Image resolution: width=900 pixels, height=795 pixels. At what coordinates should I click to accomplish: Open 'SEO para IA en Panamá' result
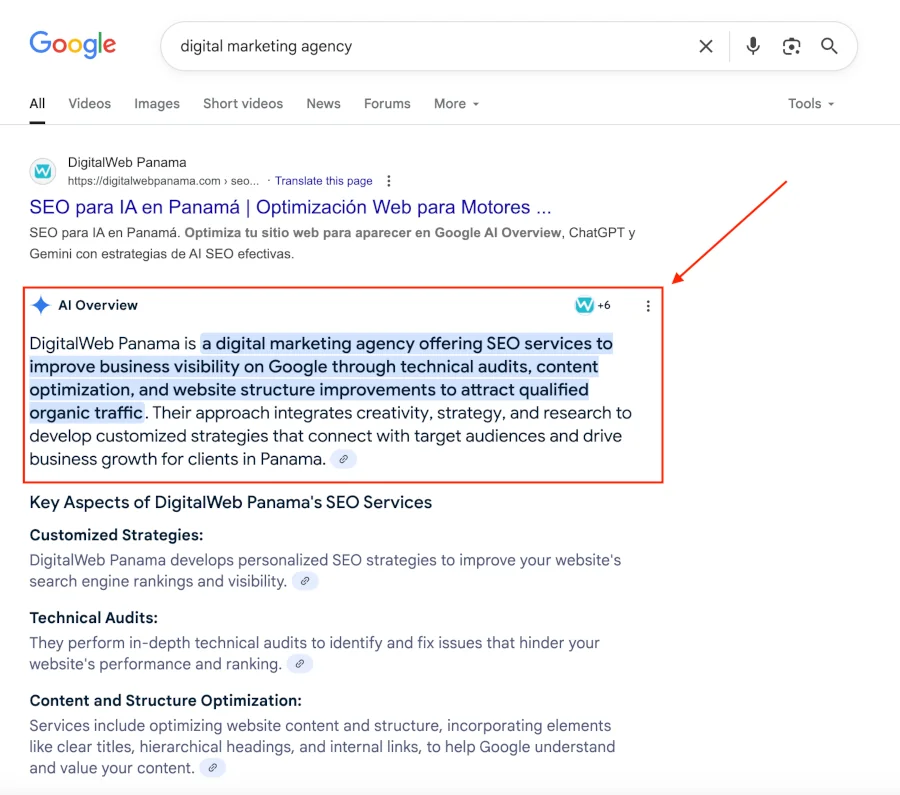click(x=290, y=207)
